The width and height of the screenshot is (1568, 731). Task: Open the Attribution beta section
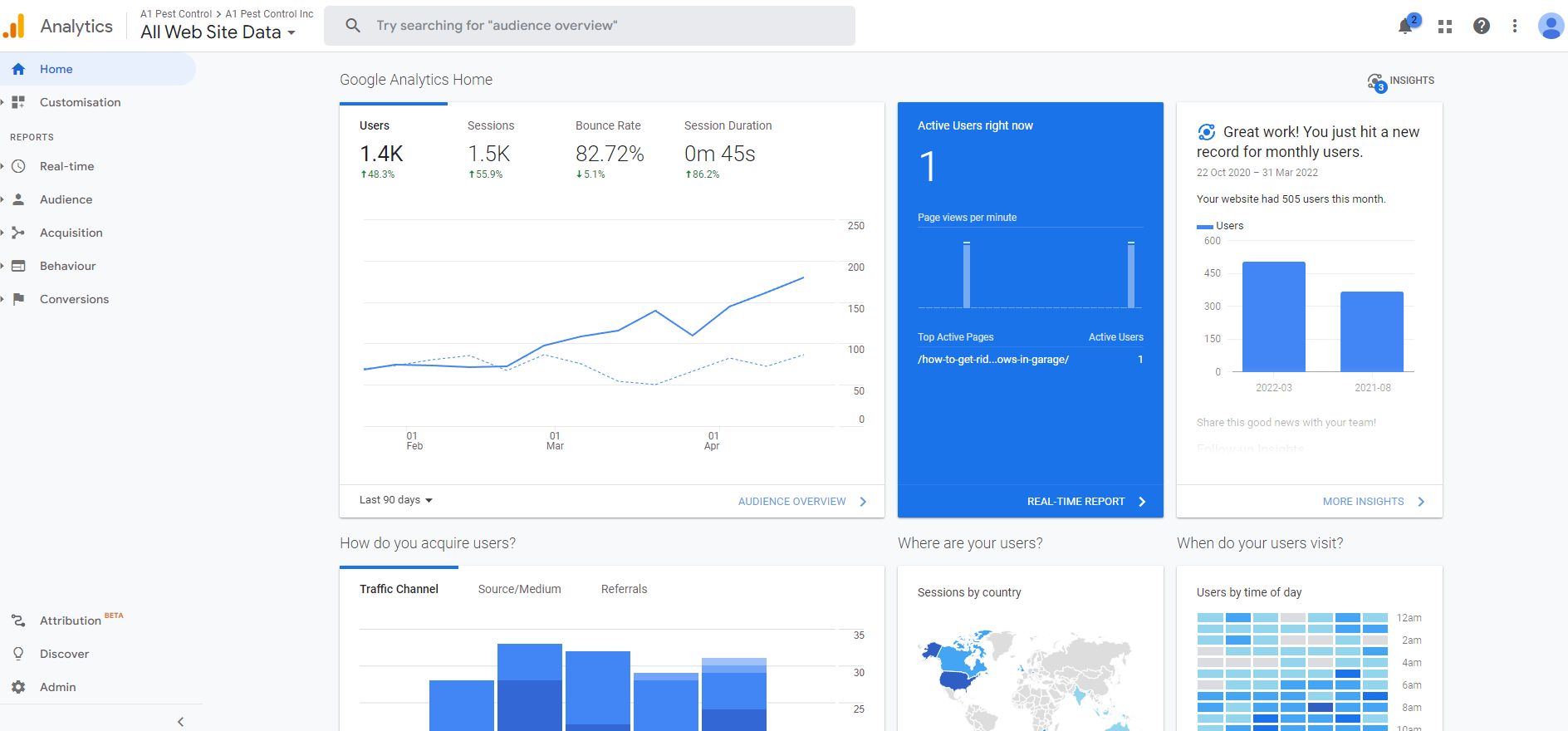tap(71, 621)
